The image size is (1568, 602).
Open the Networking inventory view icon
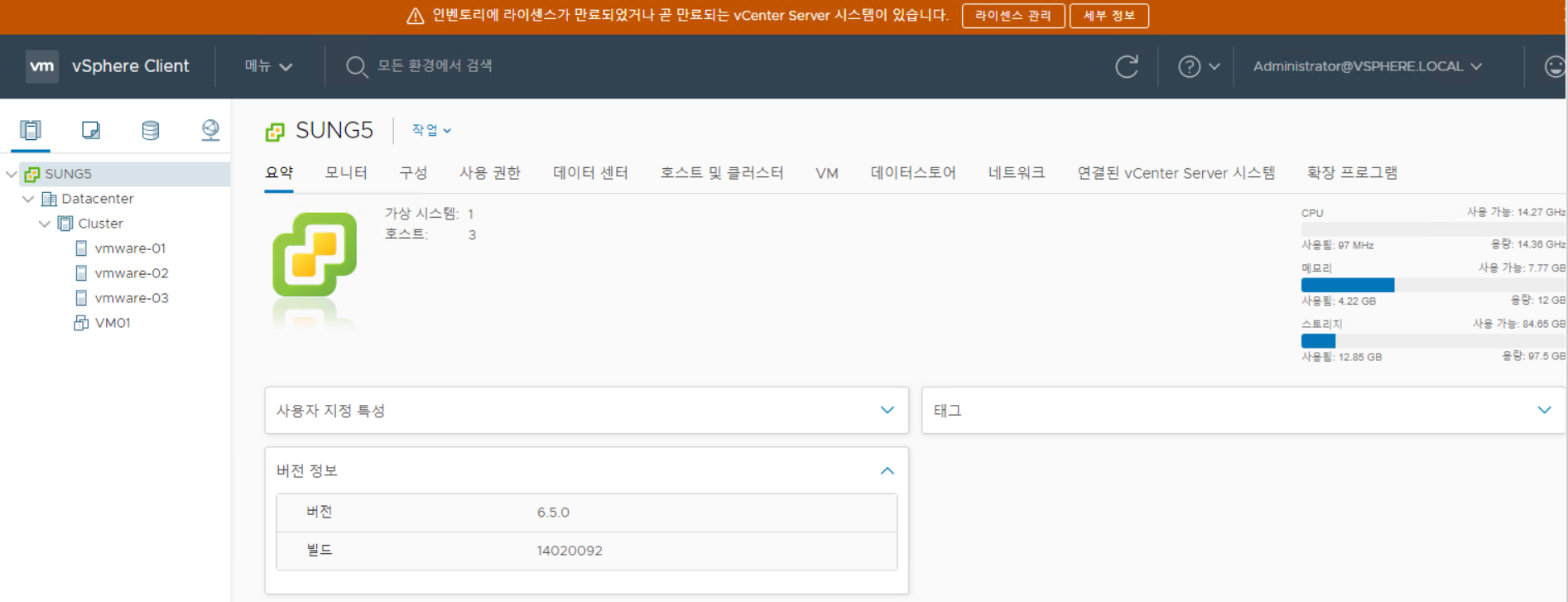click(210, 130)
